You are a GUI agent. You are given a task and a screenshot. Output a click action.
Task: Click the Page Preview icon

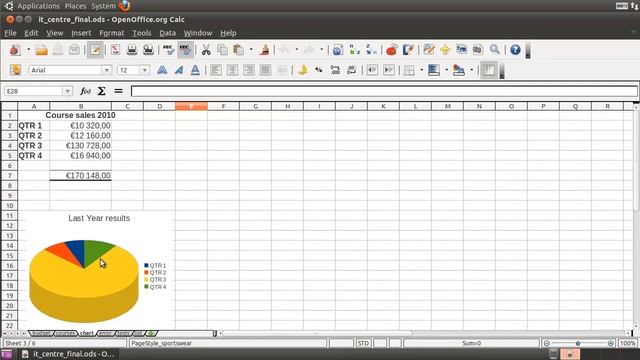(x=148, y=50)
